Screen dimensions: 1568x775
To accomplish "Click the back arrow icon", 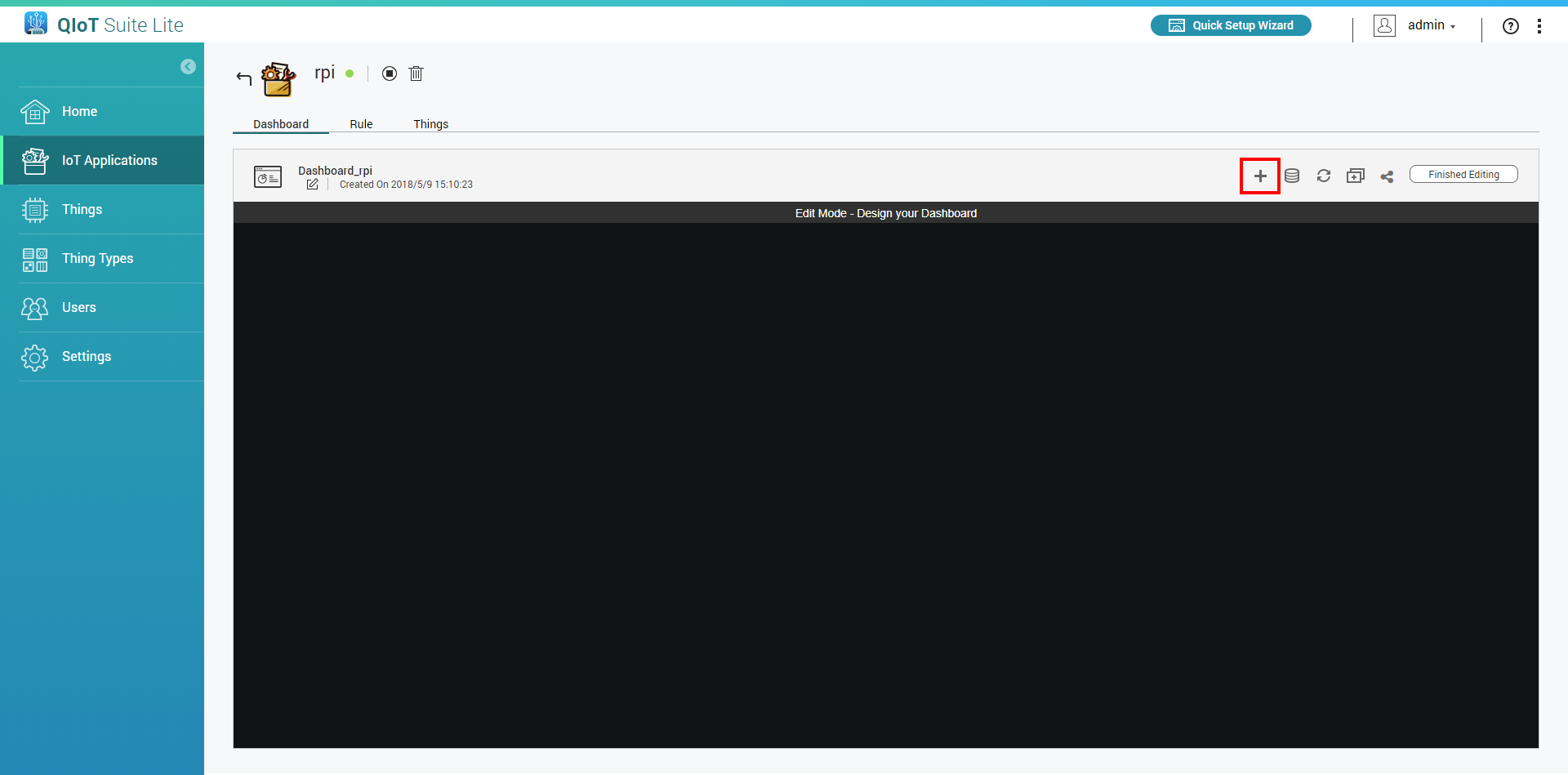I will pyautogui.click(x=243, y=78).
